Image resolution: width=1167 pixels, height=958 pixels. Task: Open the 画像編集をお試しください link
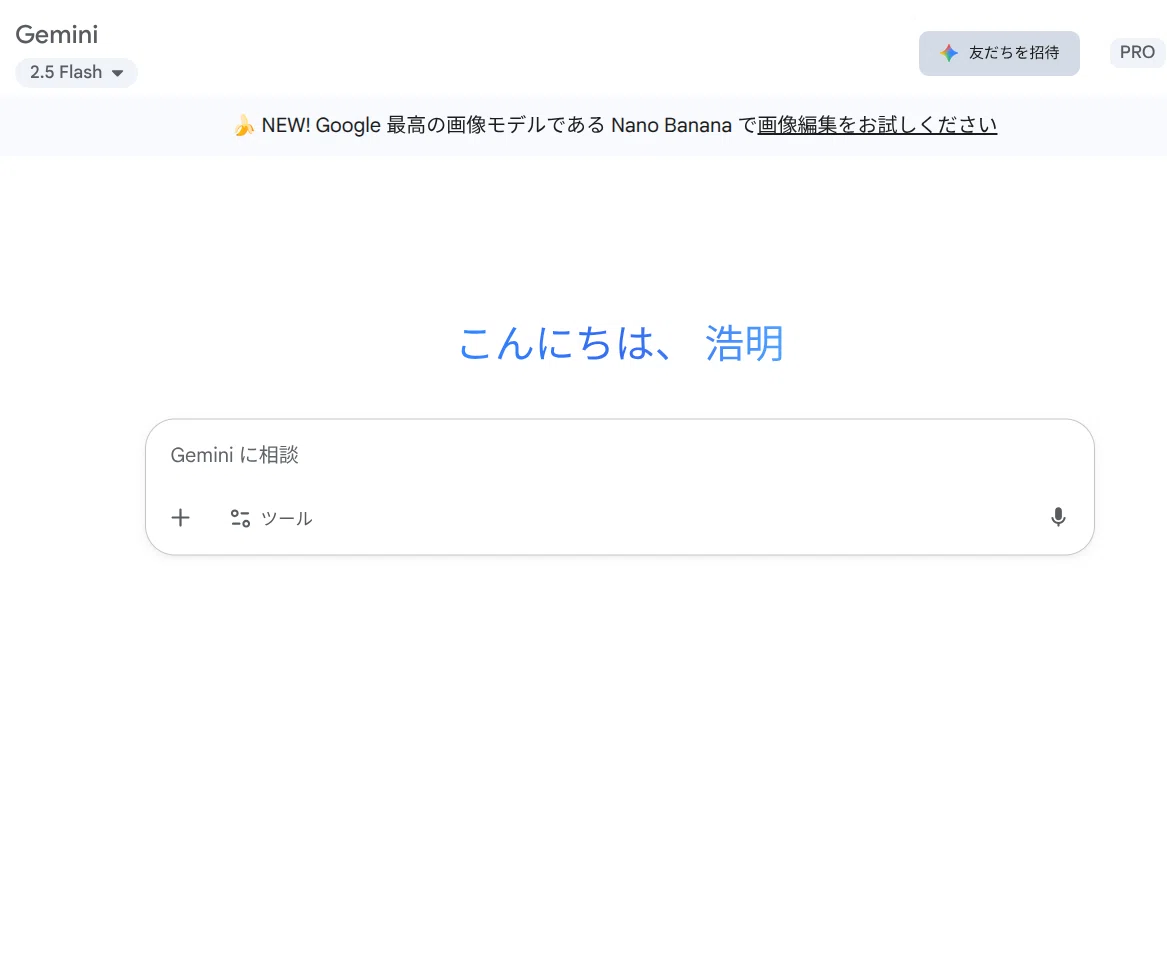[x=877, y=125]
